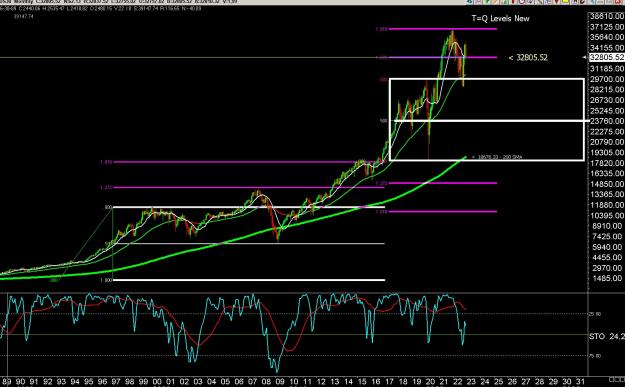
Task: Click the 35640.00 price axis value
Action: point(607,37)
